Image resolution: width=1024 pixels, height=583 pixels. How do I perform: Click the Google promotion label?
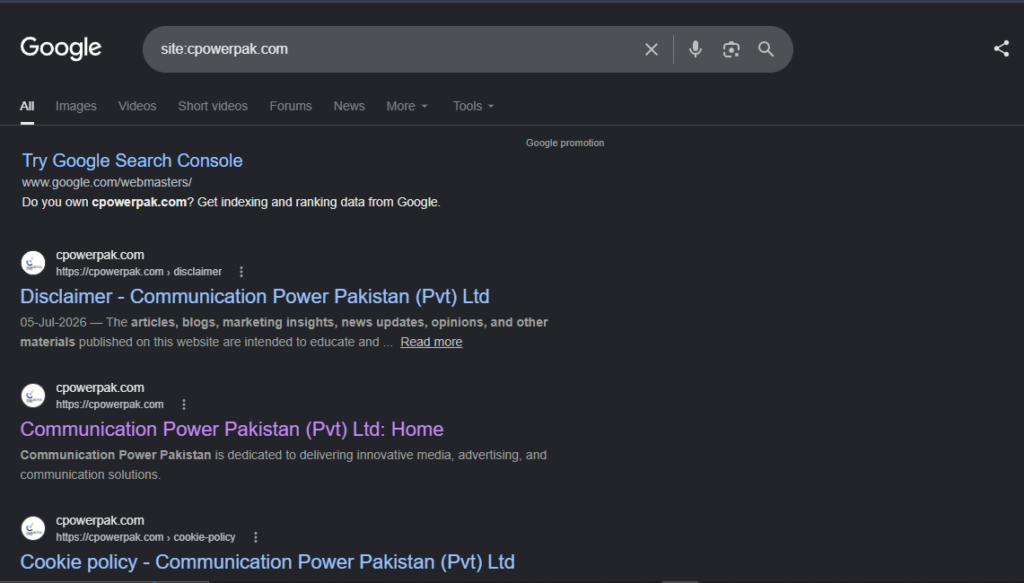pos(565,143)
